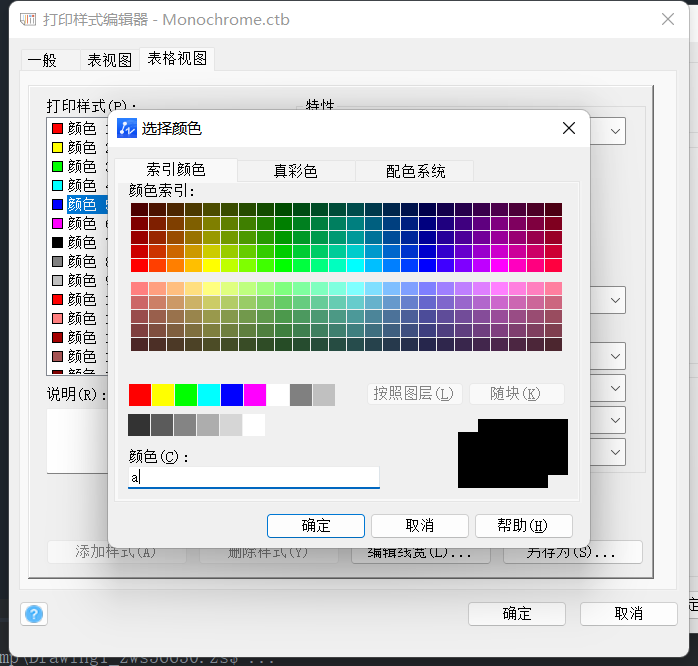
Task: Close the 选择颜色 dialog with the X button
Action: 568,128
